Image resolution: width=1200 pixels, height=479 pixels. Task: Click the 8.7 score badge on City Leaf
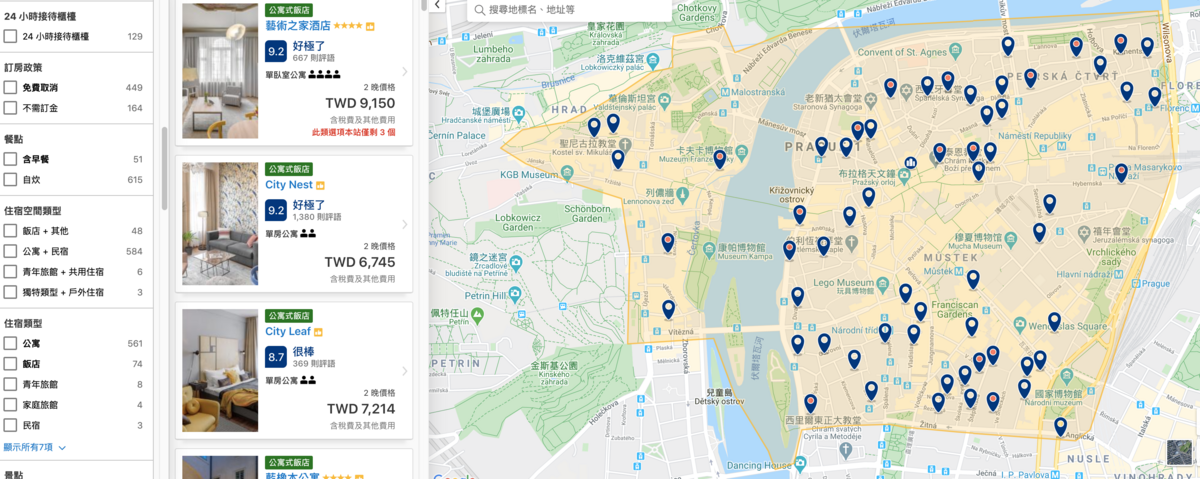[276, 357]
